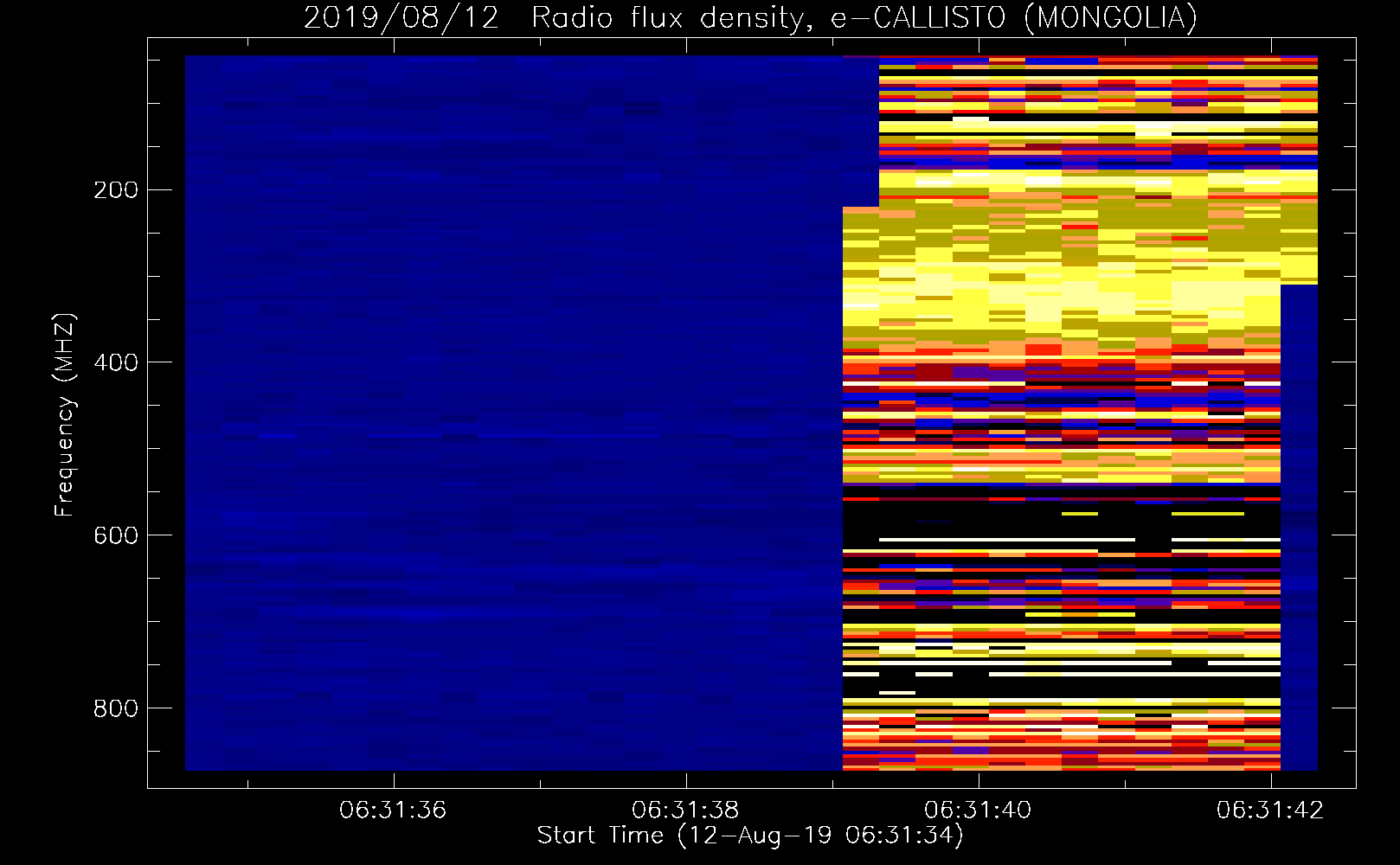Click the 06:31:42 time tick label
1400x865 pixels.
[x=1270, y=810]
